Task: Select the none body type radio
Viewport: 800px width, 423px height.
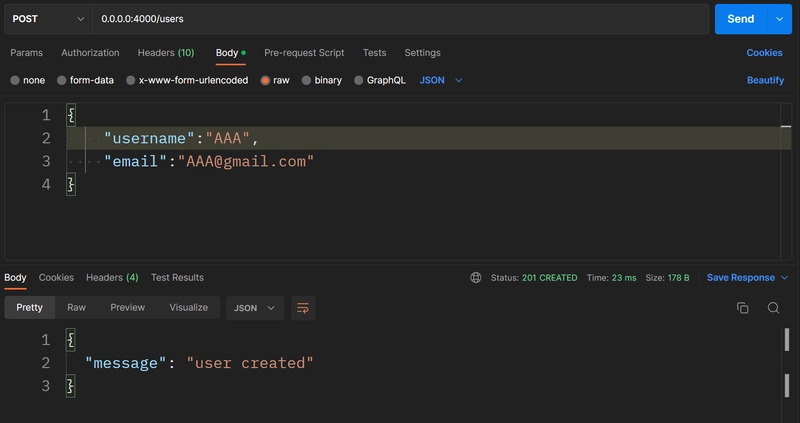Action: tap(15, 80)
